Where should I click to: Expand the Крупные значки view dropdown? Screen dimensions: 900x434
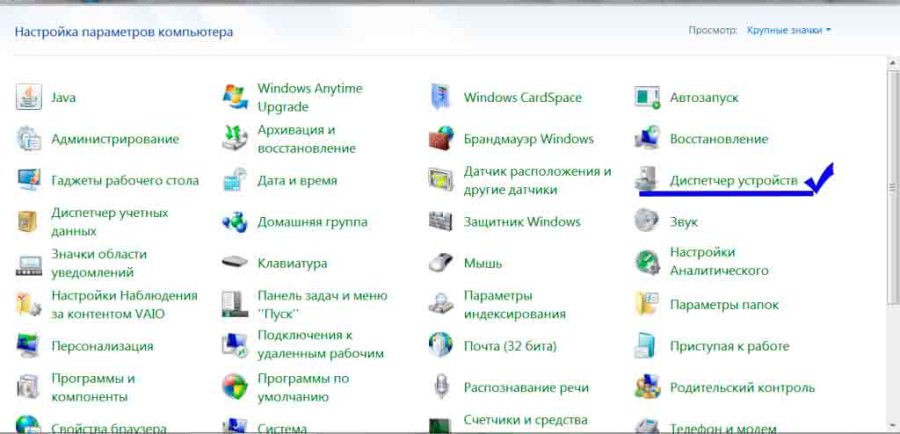point(789,31)
